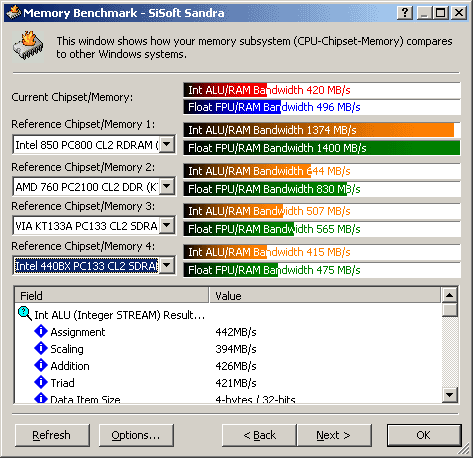Click the Field column header
Image resolution: width=473 pixels, height=458 pixels.
[x=112, y=296]
